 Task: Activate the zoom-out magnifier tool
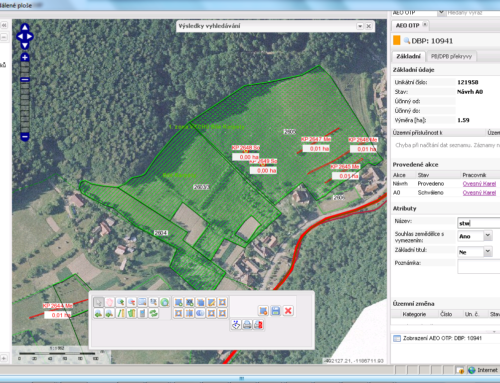[x=131, y=302]
